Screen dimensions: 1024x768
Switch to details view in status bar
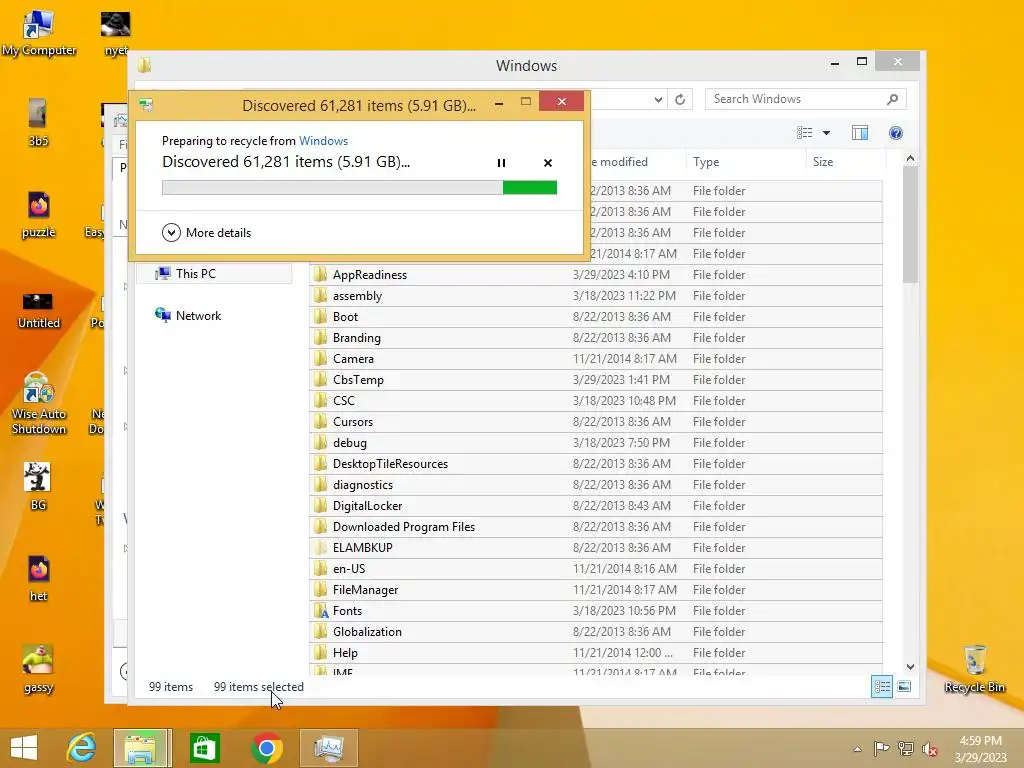(882, 686)
